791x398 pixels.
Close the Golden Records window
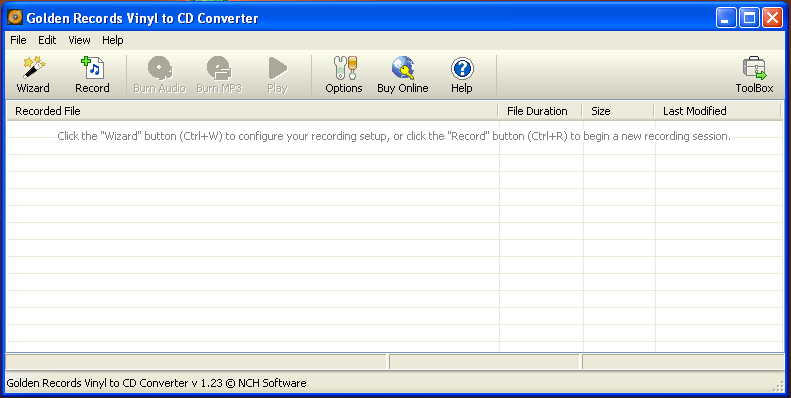(x=772, y=18)
